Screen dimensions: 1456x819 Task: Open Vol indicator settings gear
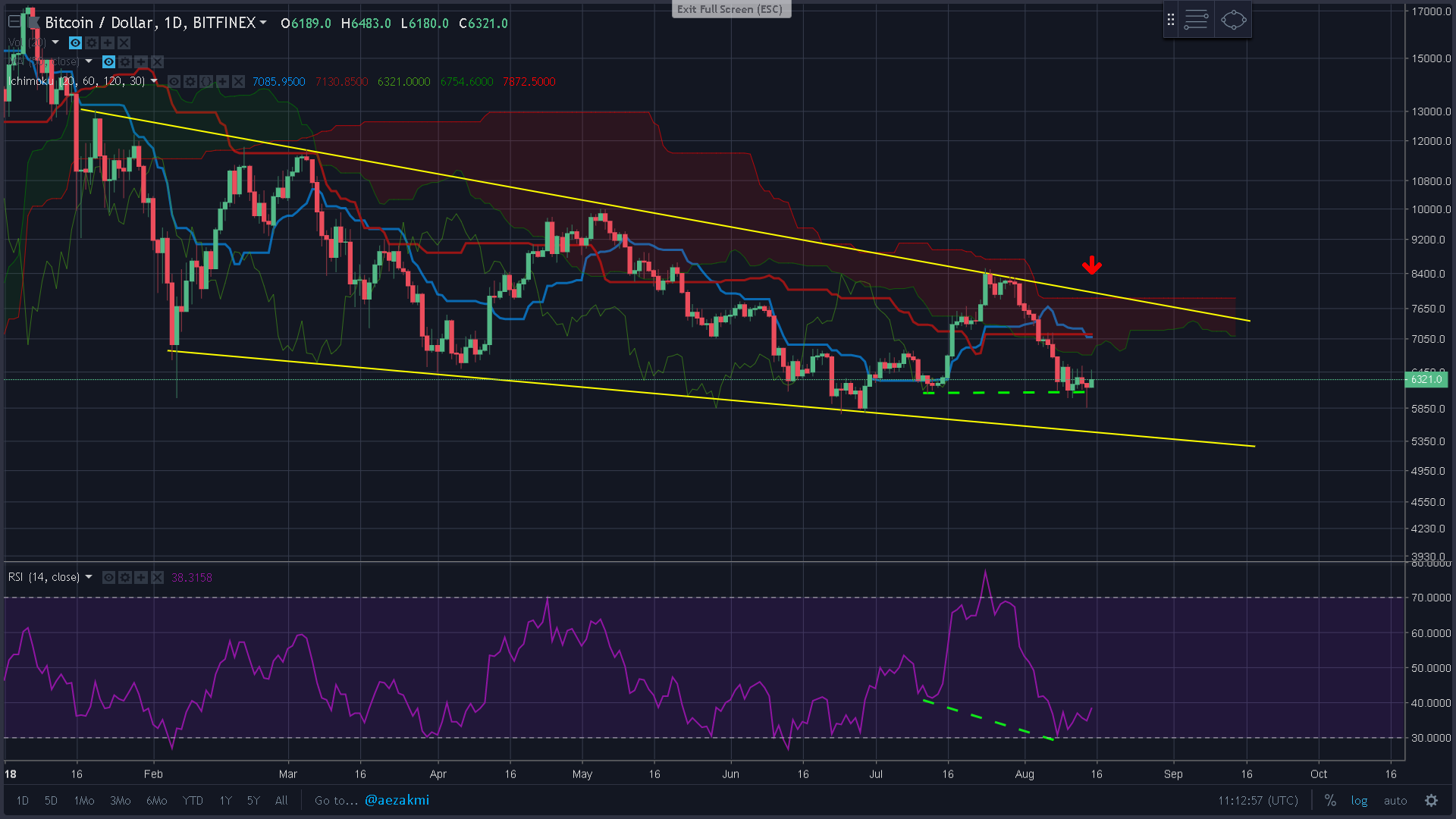tap(92, 43)
